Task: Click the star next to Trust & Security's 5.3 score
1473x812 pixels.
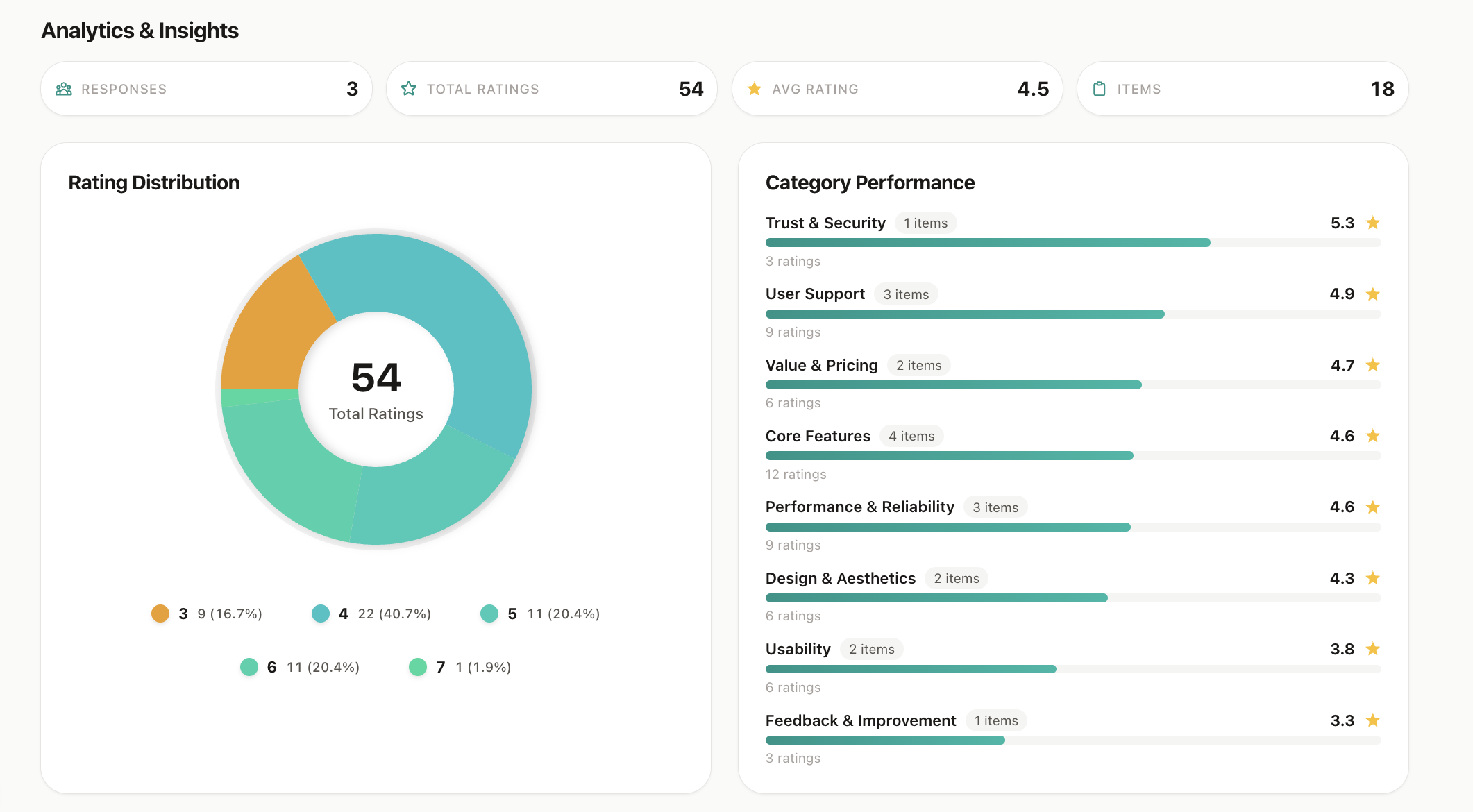Action: 1372,223
